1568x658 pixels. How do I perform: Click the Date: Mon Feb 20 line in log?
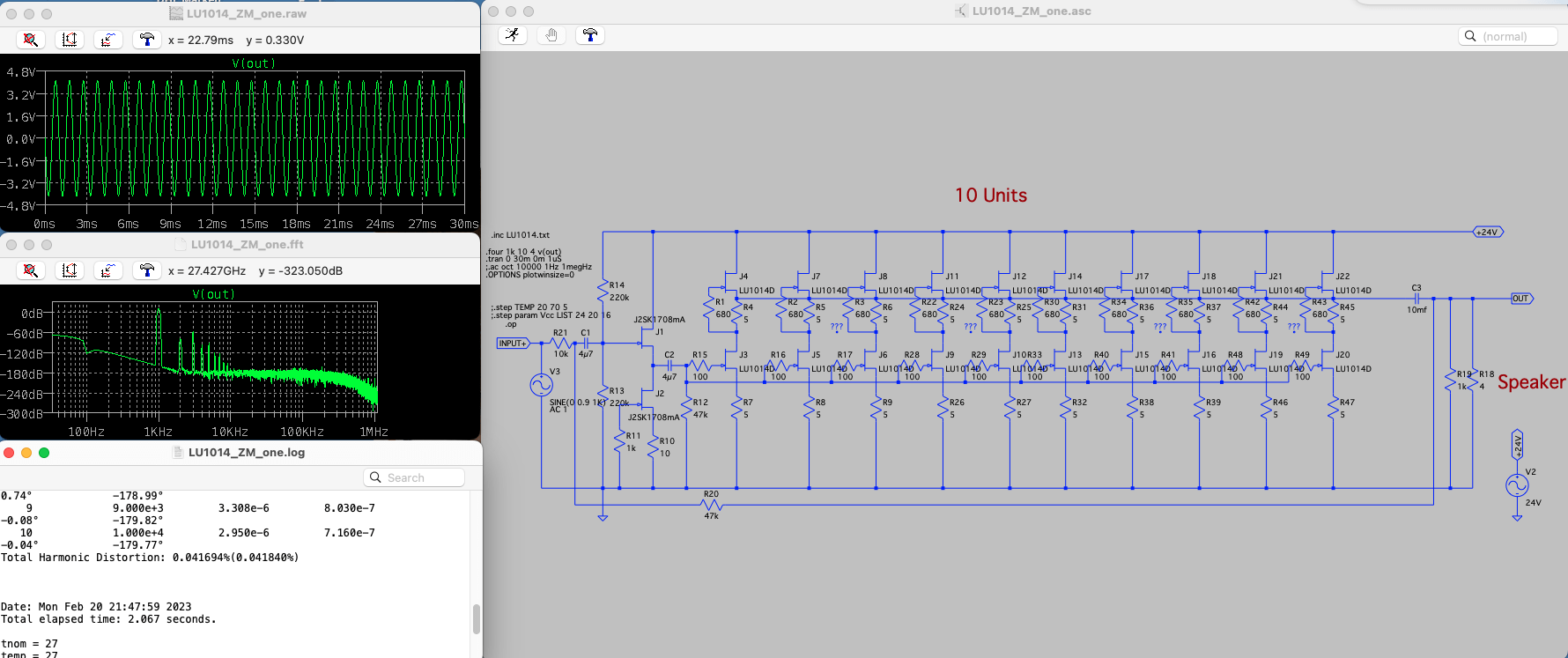pos(95,607)
